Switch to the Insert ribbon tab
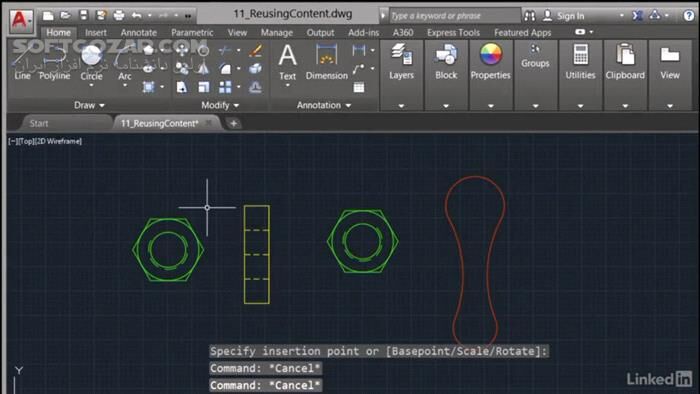 tap(96, 33)
